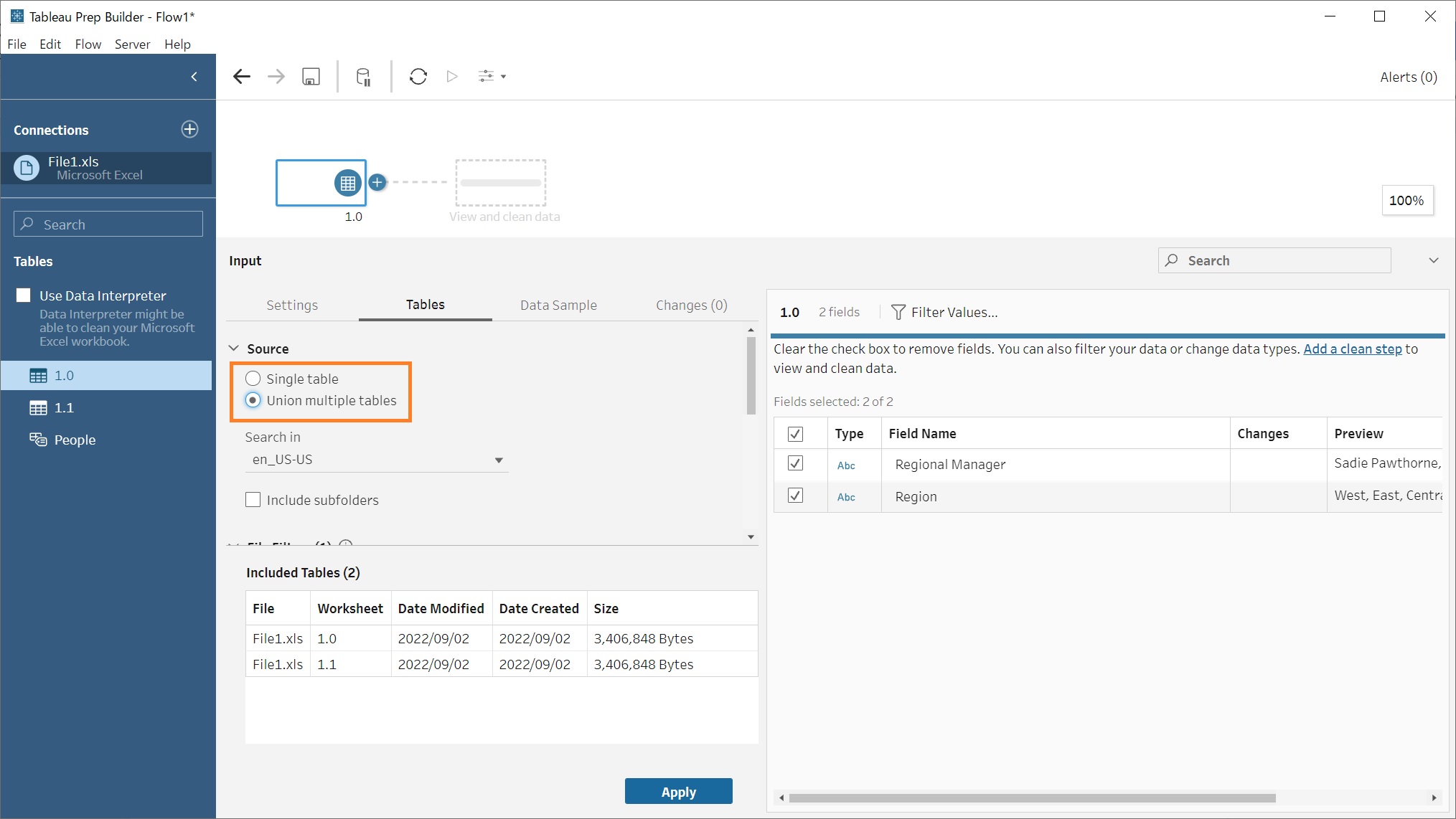Select the People table in the sidebar
Image resolution: width=1456 pixels, height=819 pixels.
tap(75, 440)
